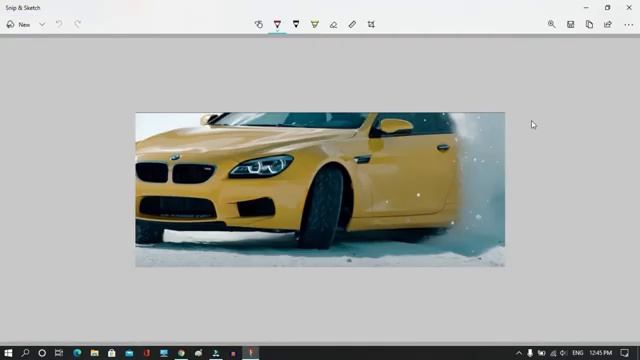Save the snip with Save icon

[x=571, y=24]
